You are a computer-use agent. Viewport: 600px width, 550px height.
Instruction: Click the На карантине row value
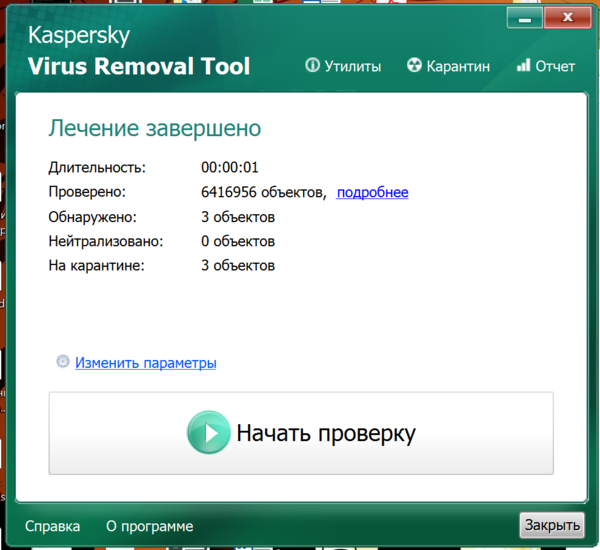click(x=238, y=266)
